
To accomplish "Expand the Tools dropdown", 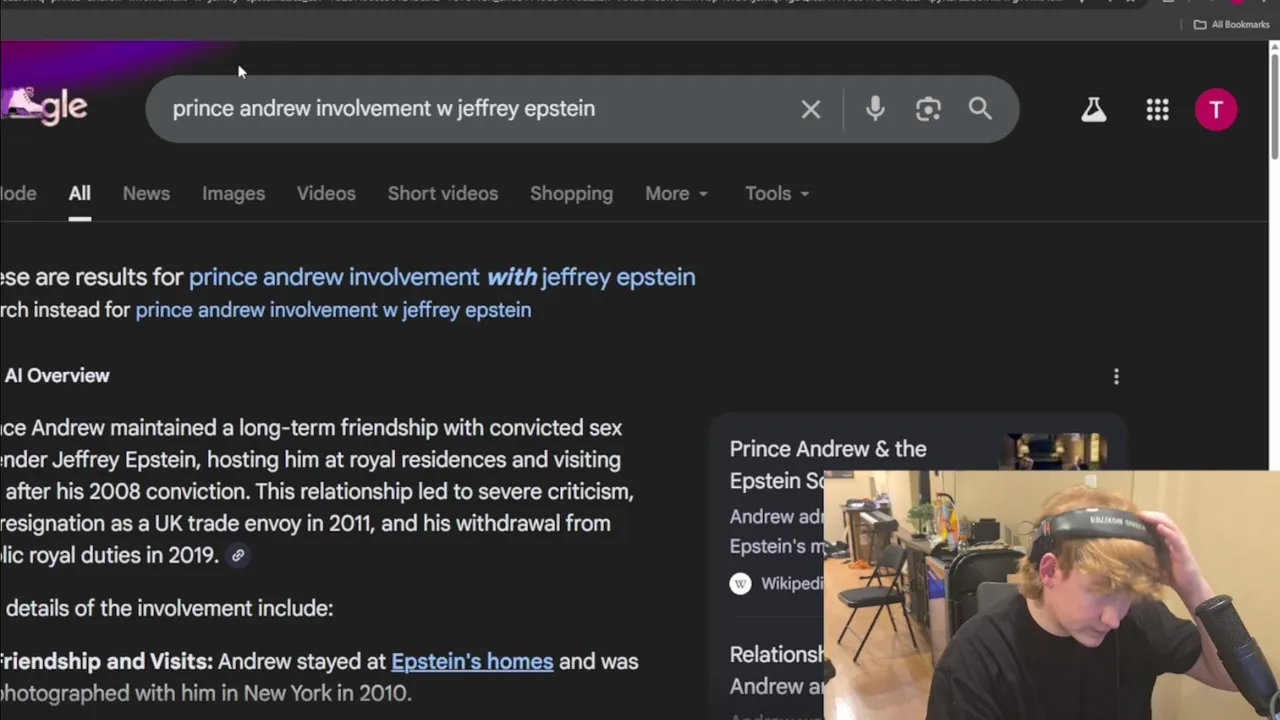I will coord(777,194).
